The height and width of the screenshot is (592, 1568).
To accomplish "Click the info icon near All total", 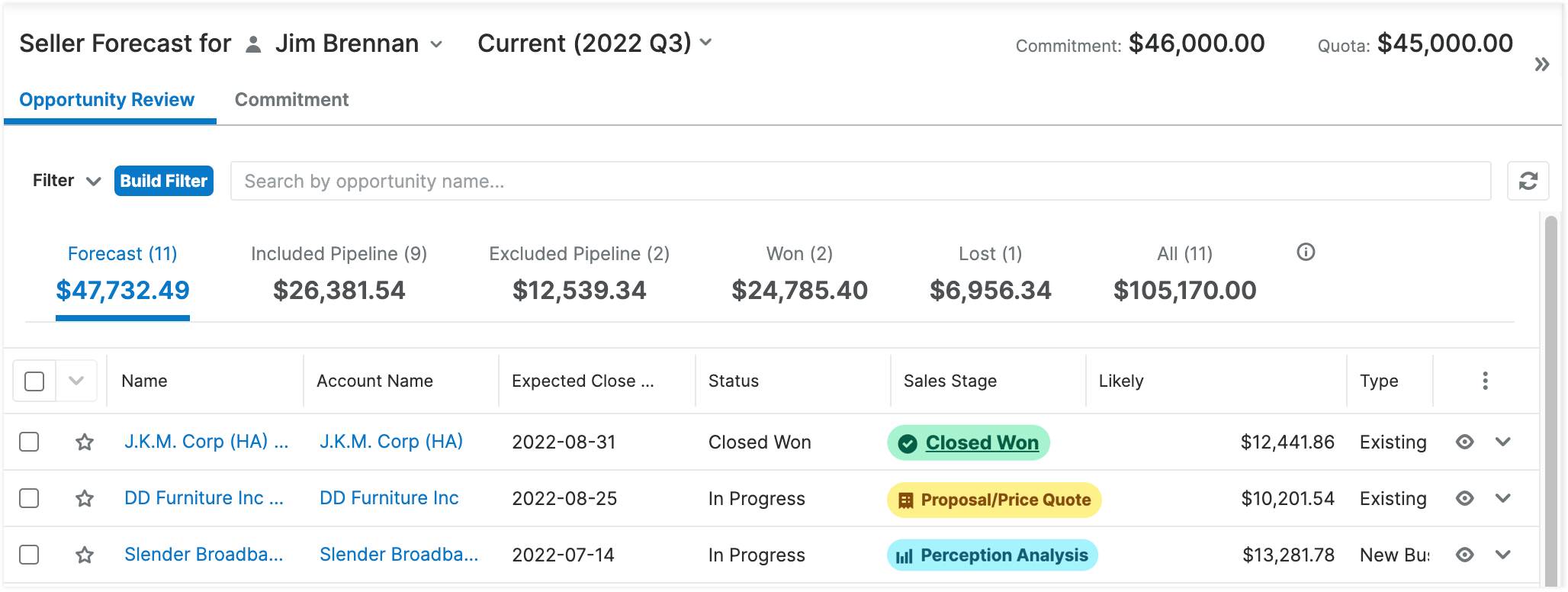I will [1306, 253].
